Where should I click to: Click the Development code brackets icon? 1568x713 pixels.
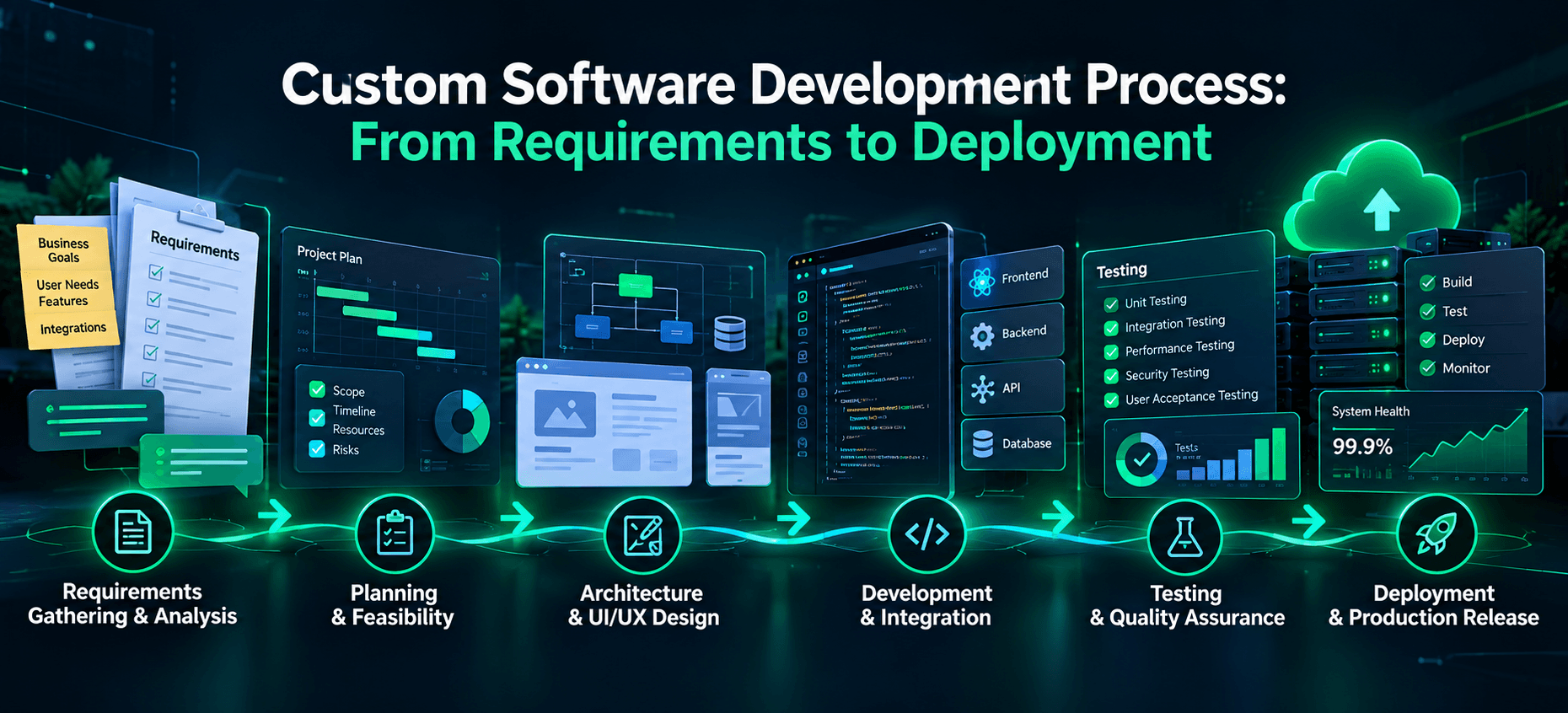pyautogui.click(x=926, y=534)
